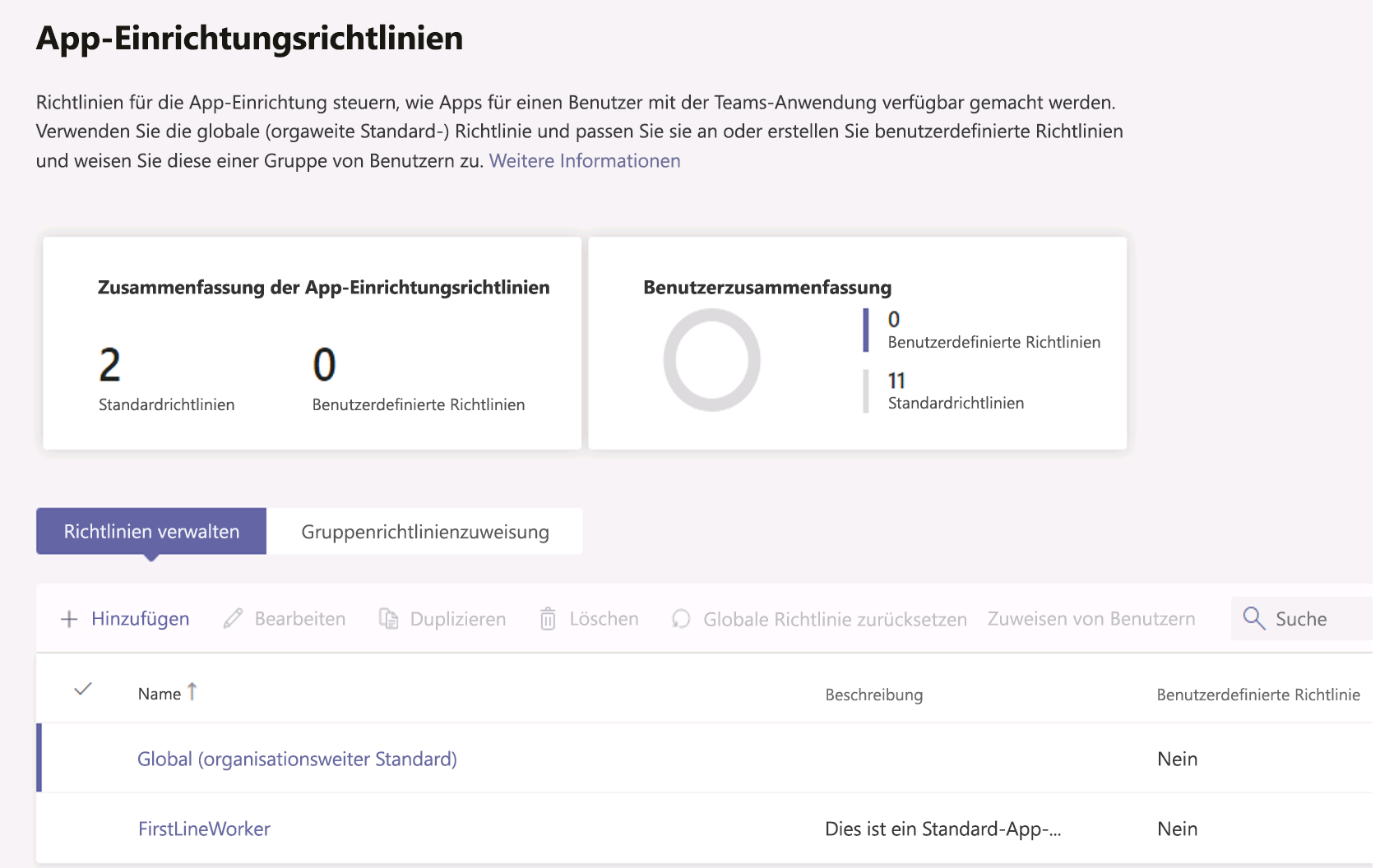Click the '0' count in Benutzerzusammenfassung
Screen dimensions: 1380x868
point(894,319)
